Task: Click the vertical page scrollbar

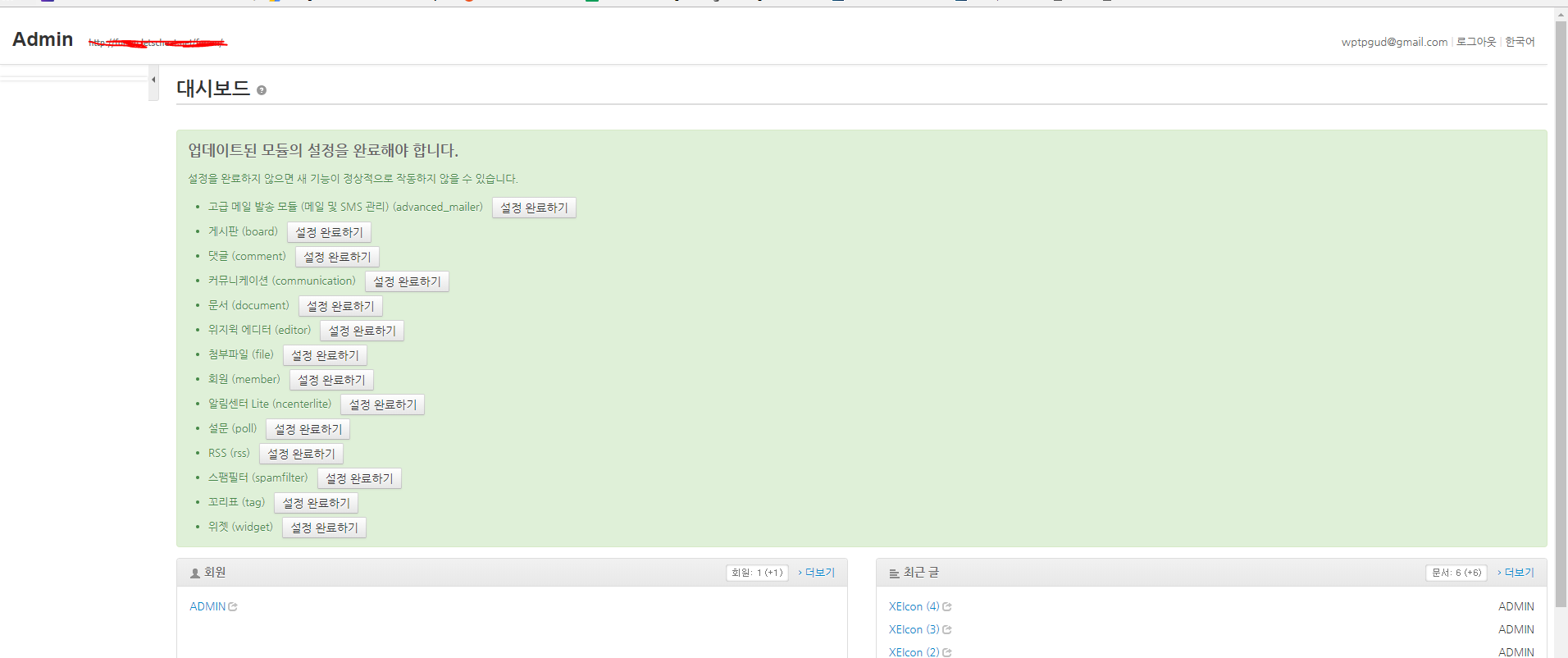Action: (x=1561, y=312)
